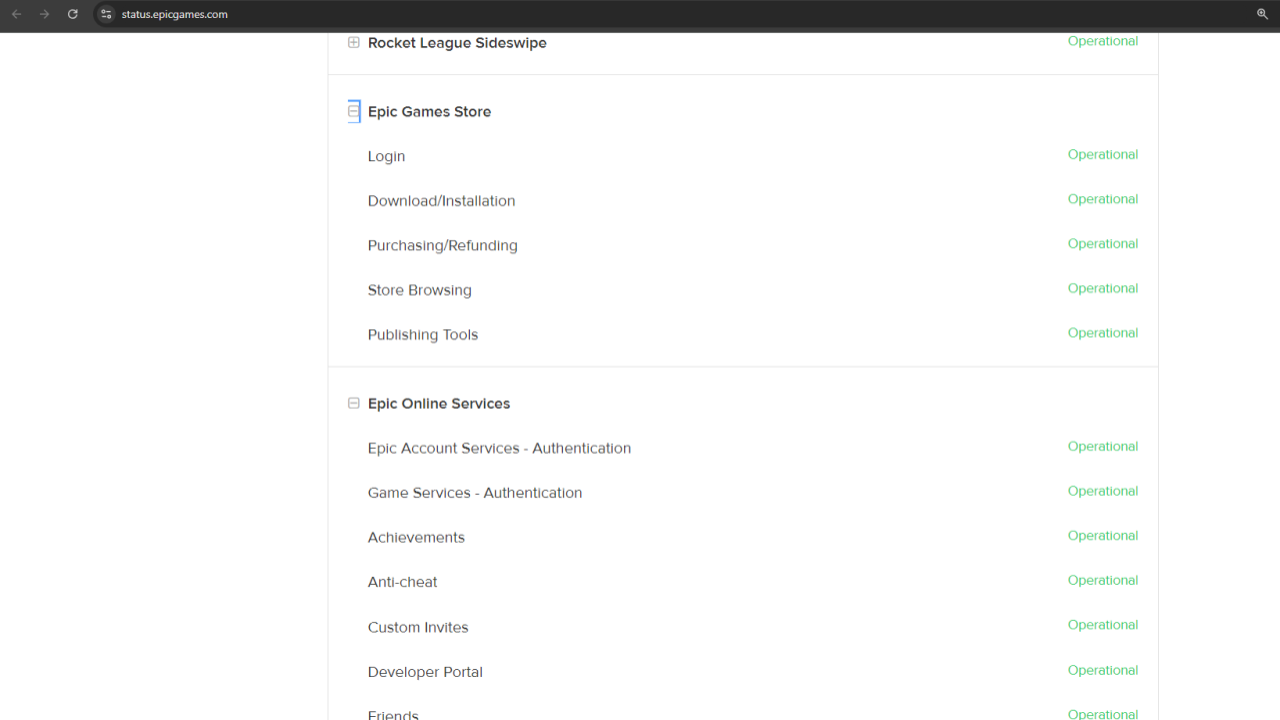View site information for status.epicgames.com
Image resolution: width=1280 pixels, height=720 pixels.
pyautogui.click(x=106, y=14)
